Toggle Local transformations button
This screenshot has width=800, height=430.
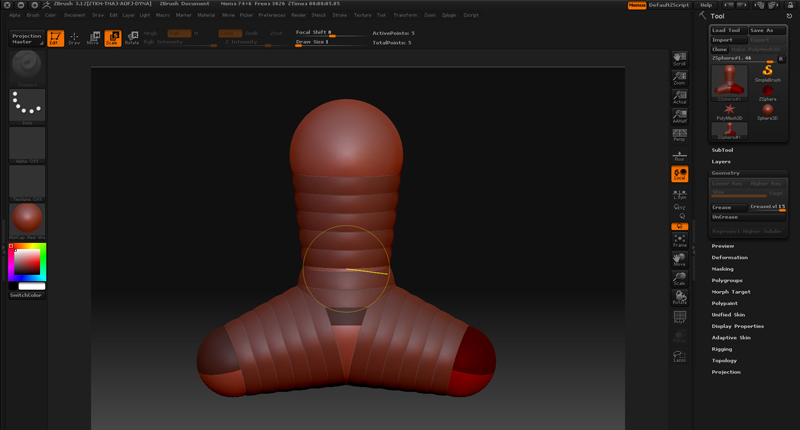tap(680, 174)
